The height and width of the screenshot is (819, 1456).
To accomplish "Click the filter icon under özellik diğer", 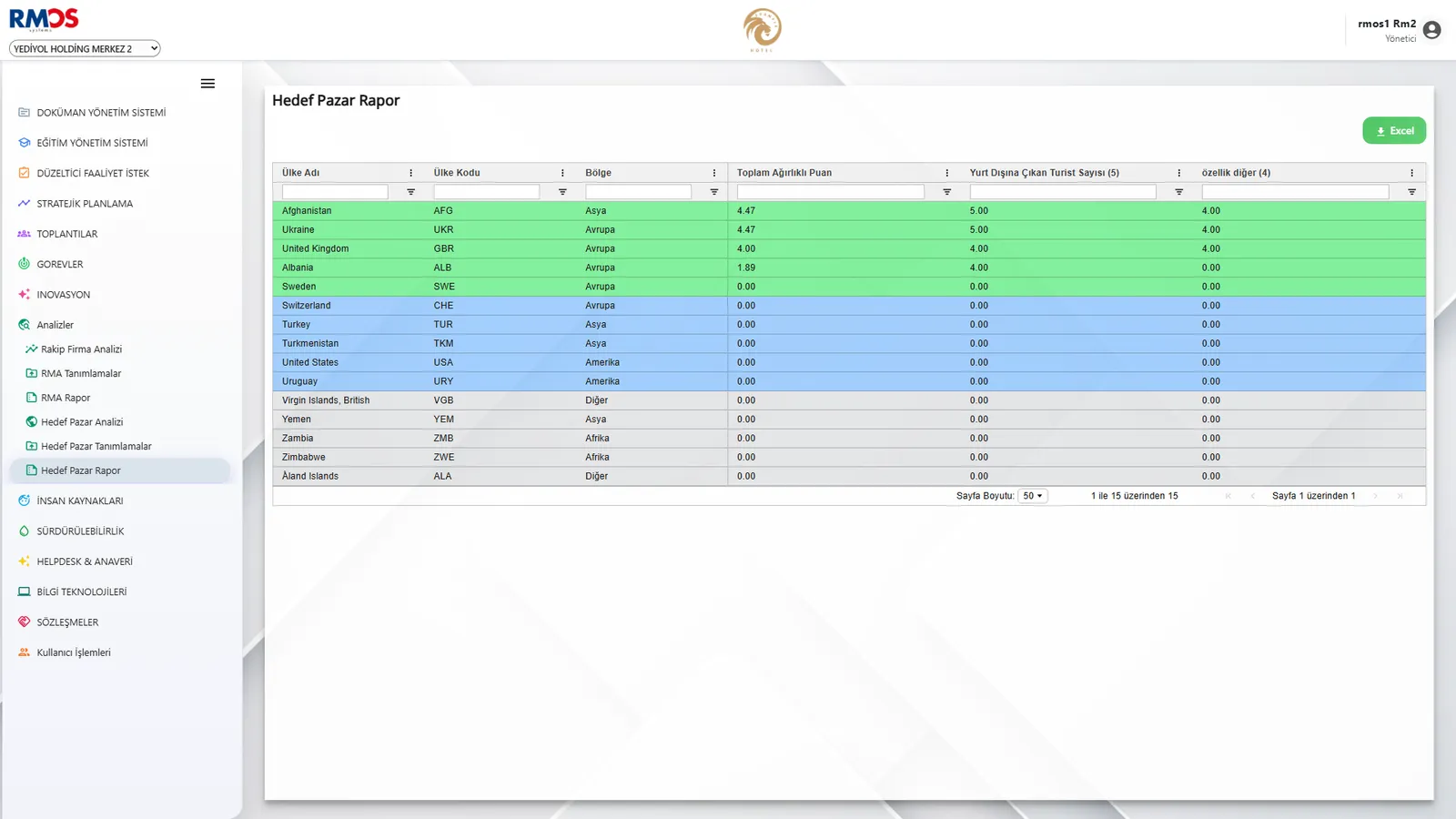I will point(1412,192).
